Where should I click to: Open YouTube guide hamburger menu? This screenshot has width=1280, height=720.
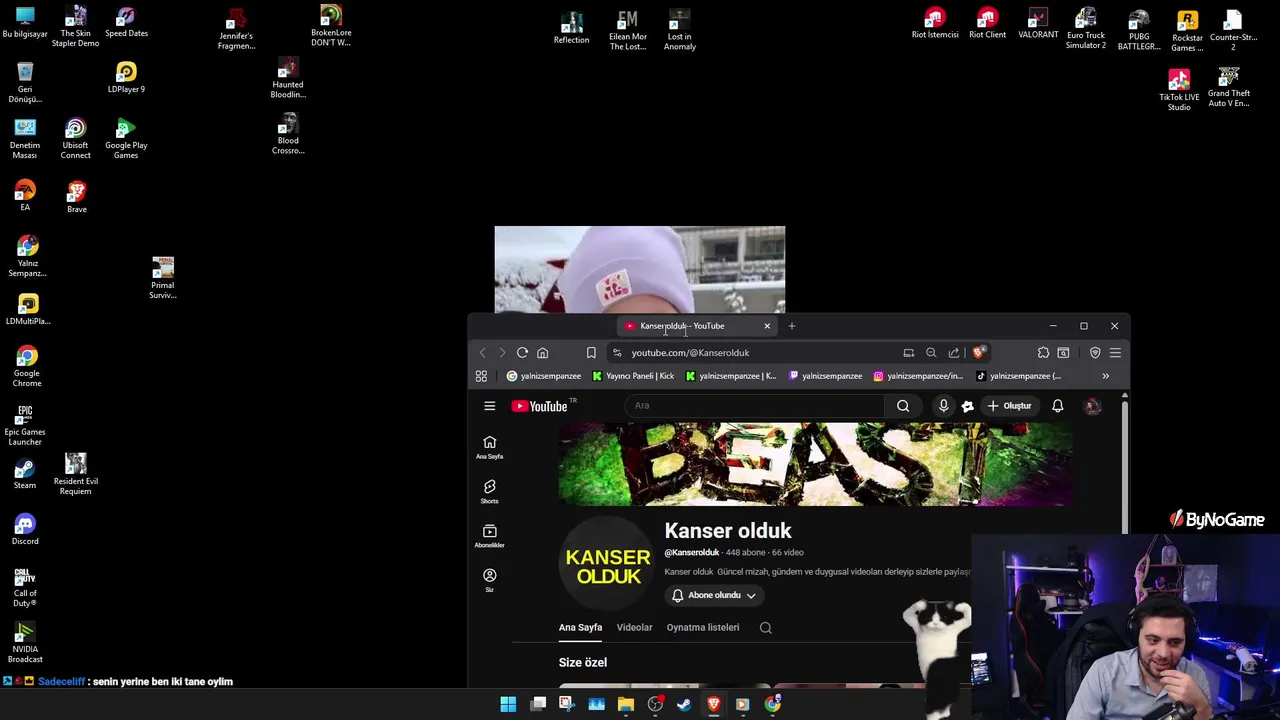click(490, 406)
